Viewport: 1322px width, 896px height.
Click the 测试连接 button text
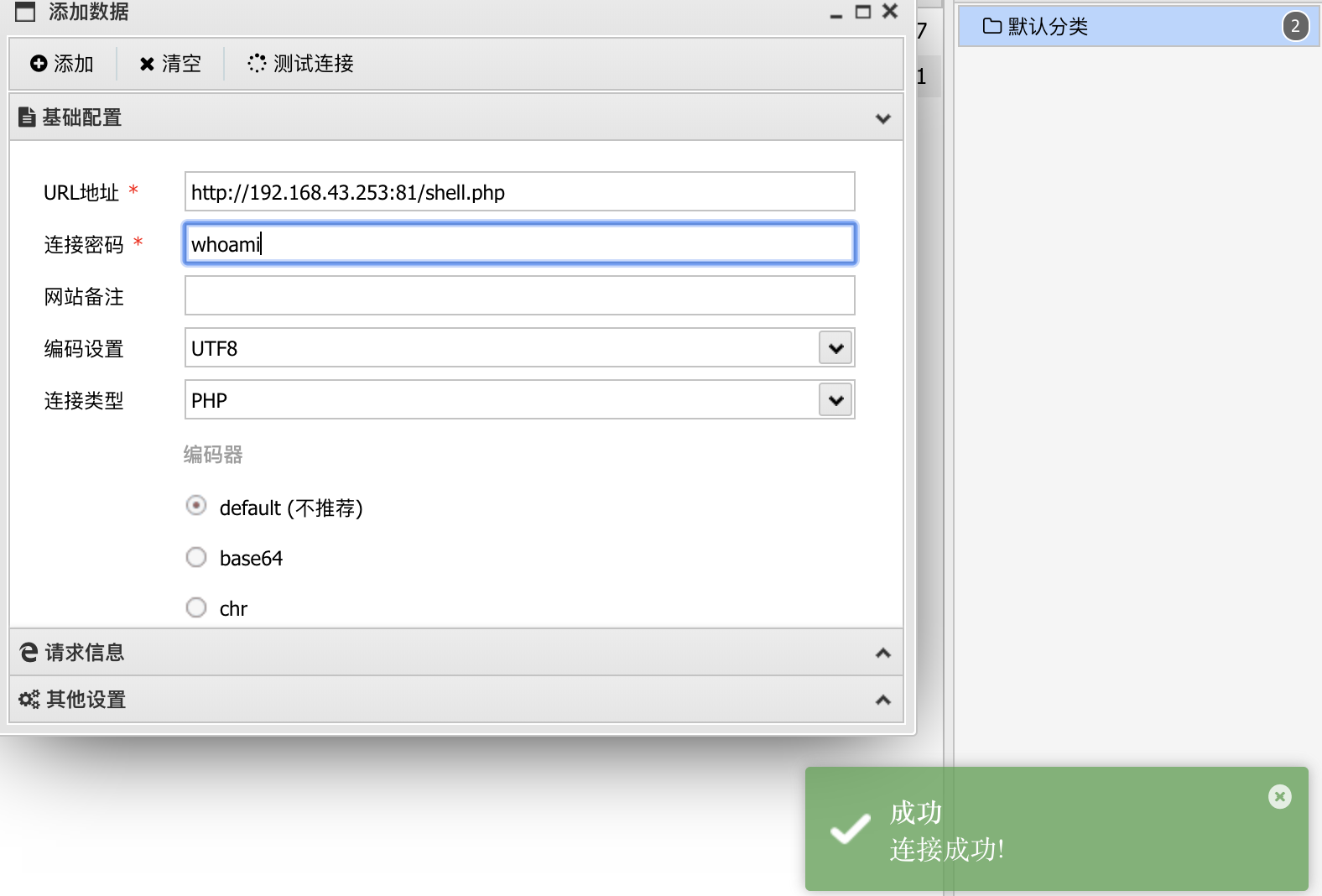coord(313,64)
